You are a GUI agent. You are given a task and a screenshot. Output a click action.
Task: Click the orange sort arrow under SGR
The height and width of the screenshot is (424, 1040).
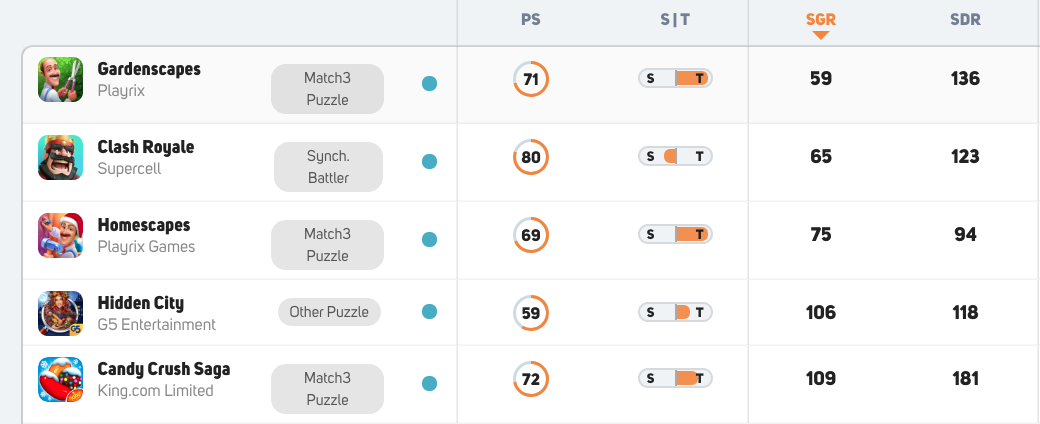820,35
